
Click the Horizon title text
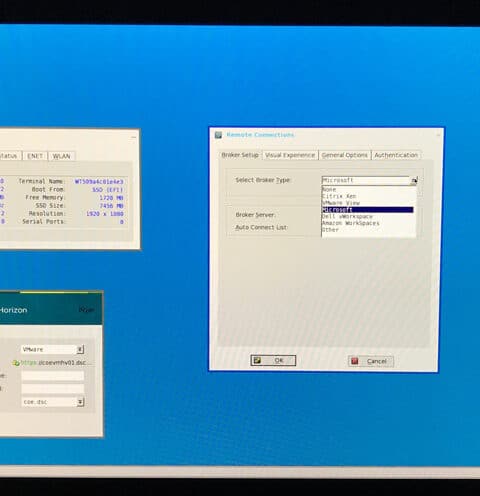13,310
